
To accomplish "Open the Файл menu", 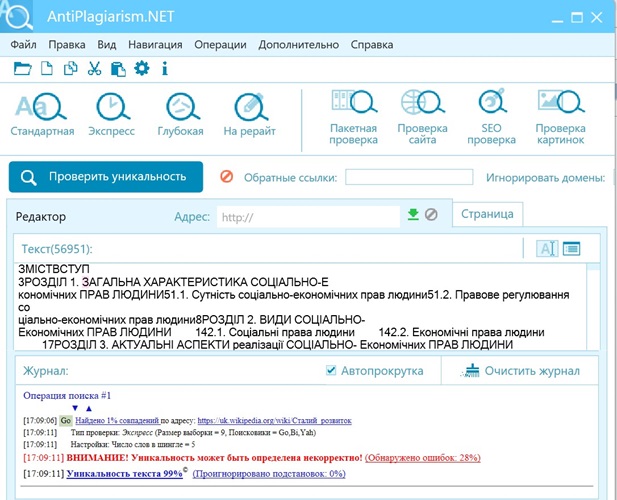I will point(23,44).
